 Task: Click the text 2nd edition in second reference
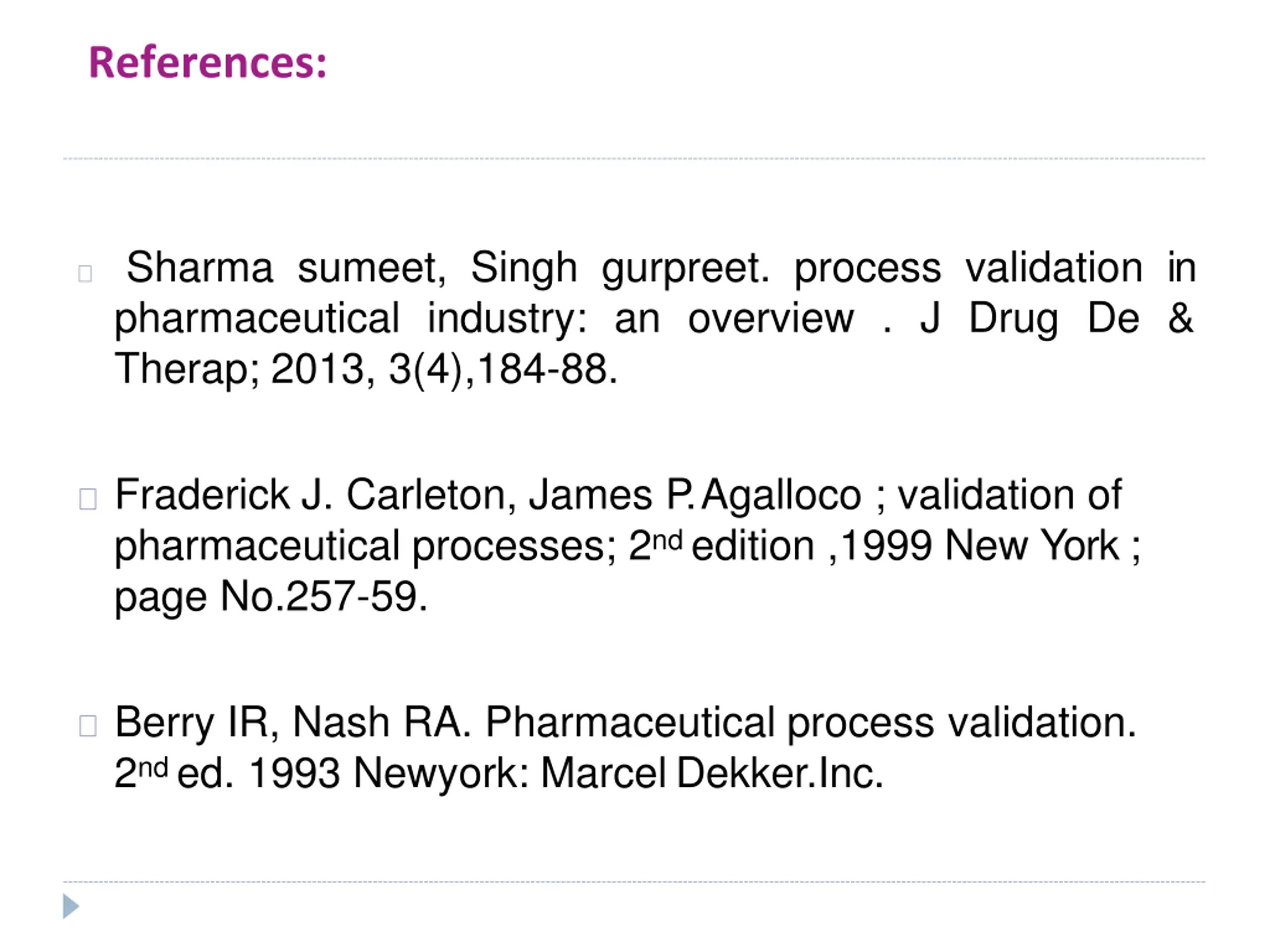click(722, 545)
